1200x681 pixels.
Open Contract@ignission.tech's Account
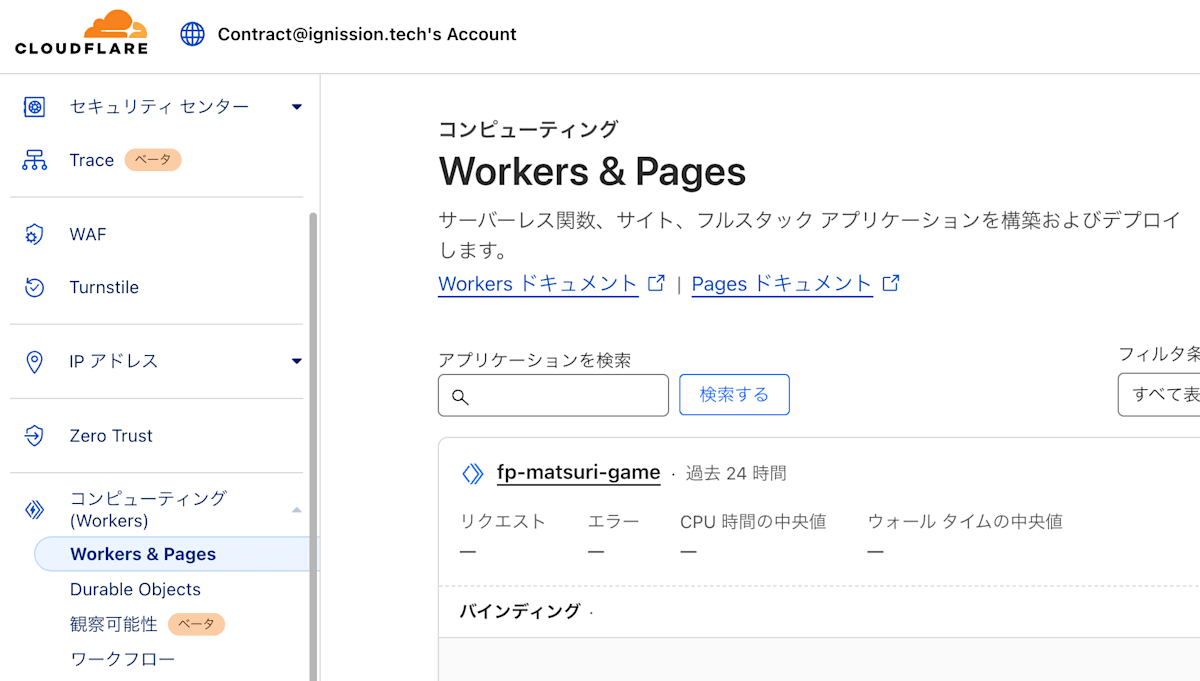click(x=367, y=34)
